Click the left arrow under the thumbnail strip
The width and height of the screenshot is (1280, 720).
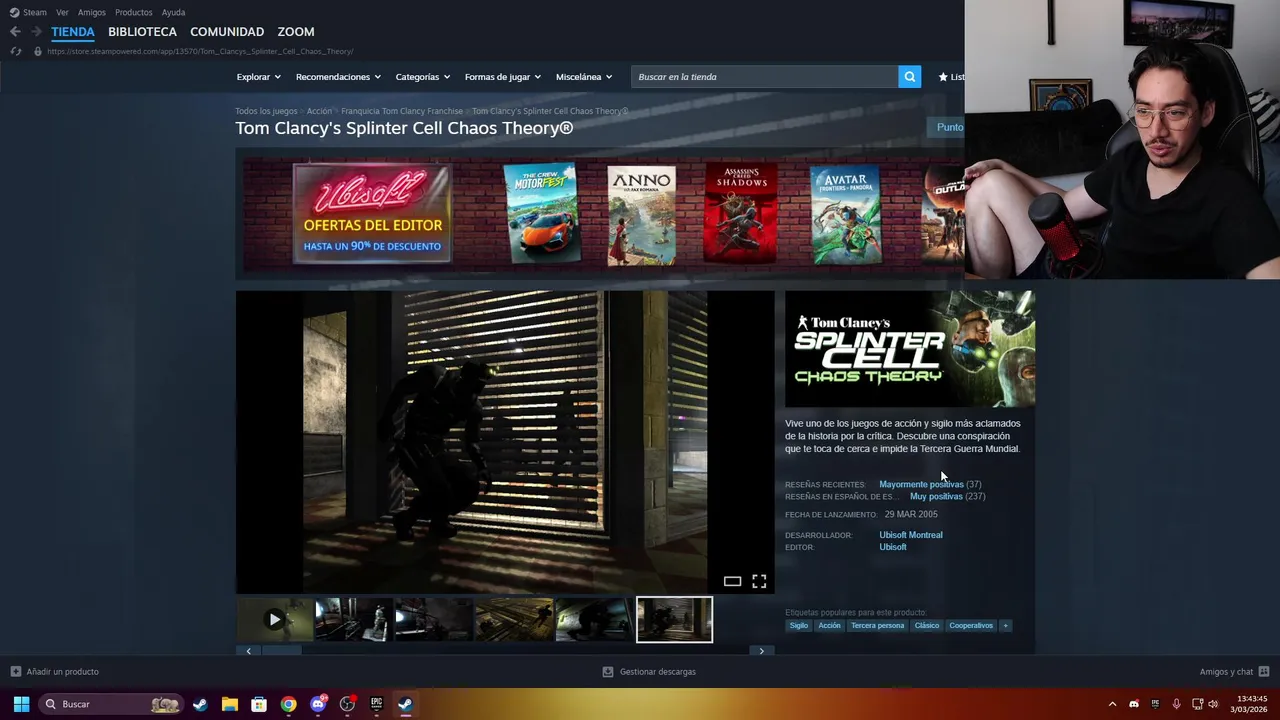tap(248, 651)
